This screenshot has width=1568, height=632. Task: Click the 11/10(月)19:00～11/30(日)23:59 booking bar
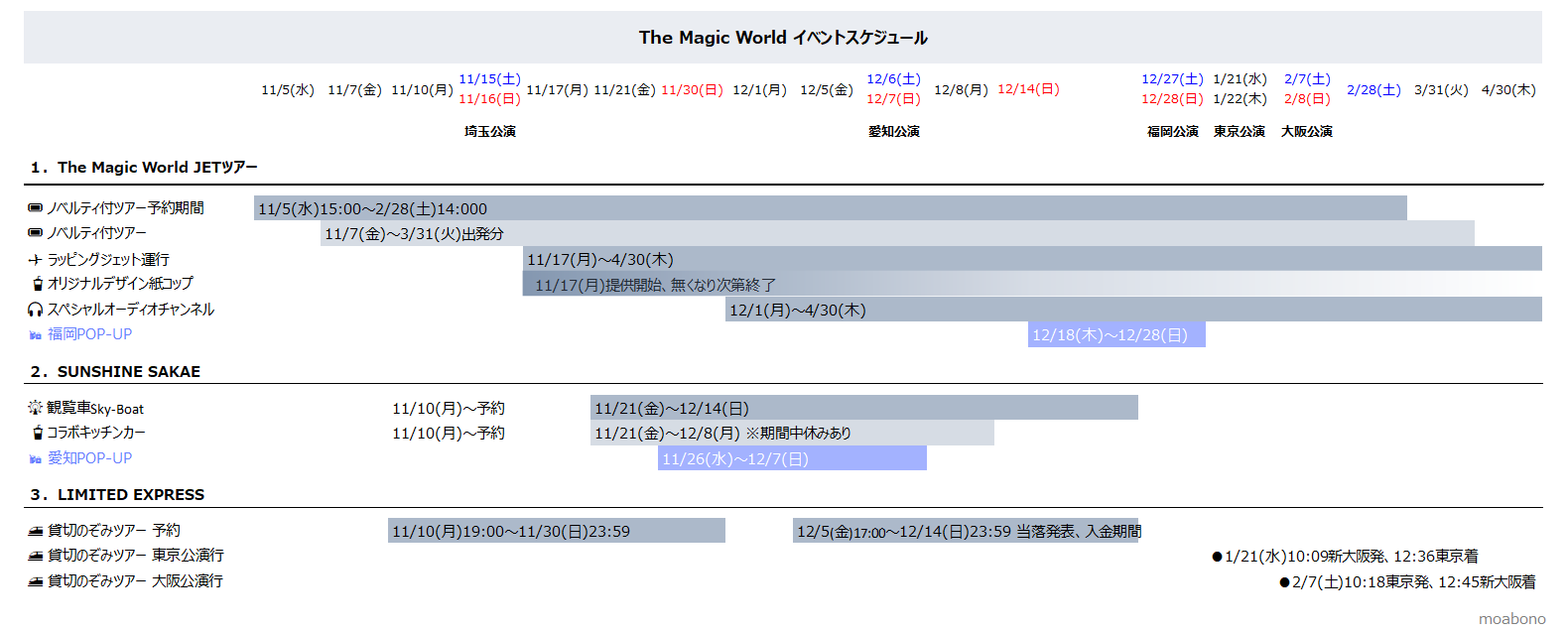click(556, 531)
